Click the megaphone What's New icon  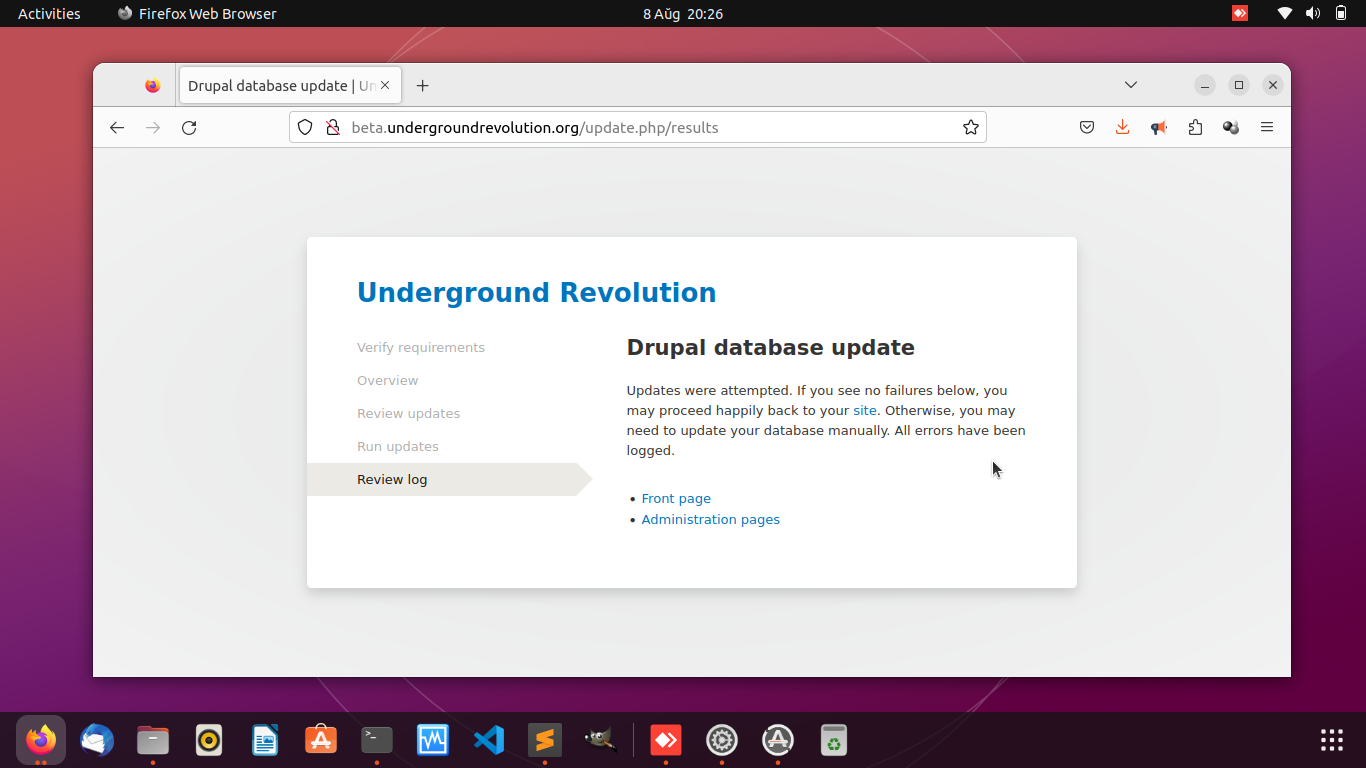point(1159,128)
